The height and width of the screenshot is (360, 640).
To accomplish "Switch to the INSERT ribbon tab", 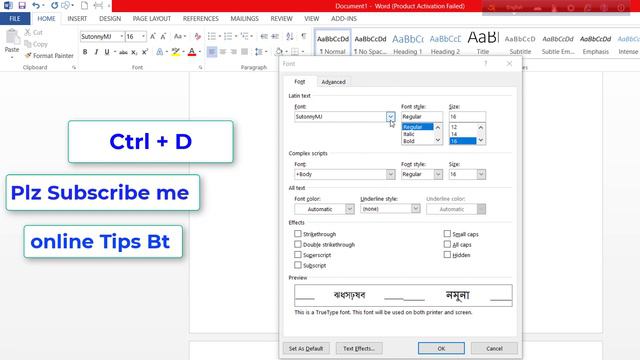I will 77,18.
